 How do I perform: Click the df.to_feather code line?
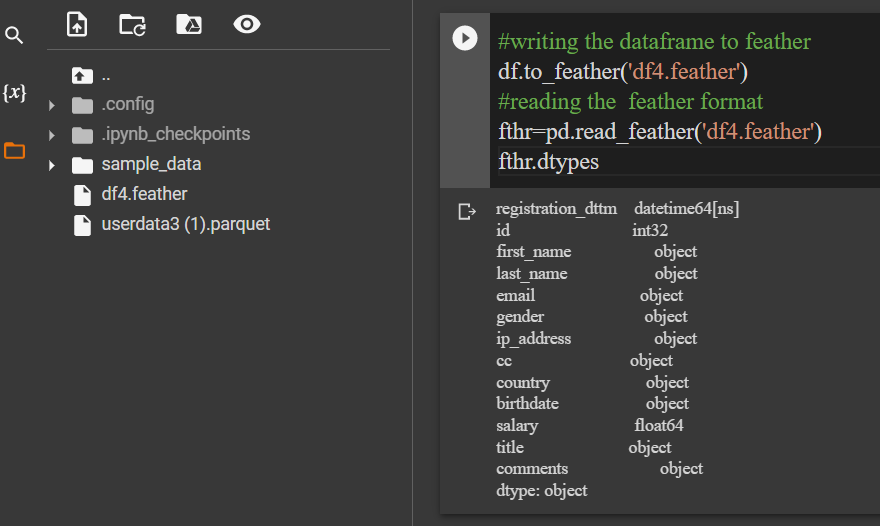tap(623, 72)
